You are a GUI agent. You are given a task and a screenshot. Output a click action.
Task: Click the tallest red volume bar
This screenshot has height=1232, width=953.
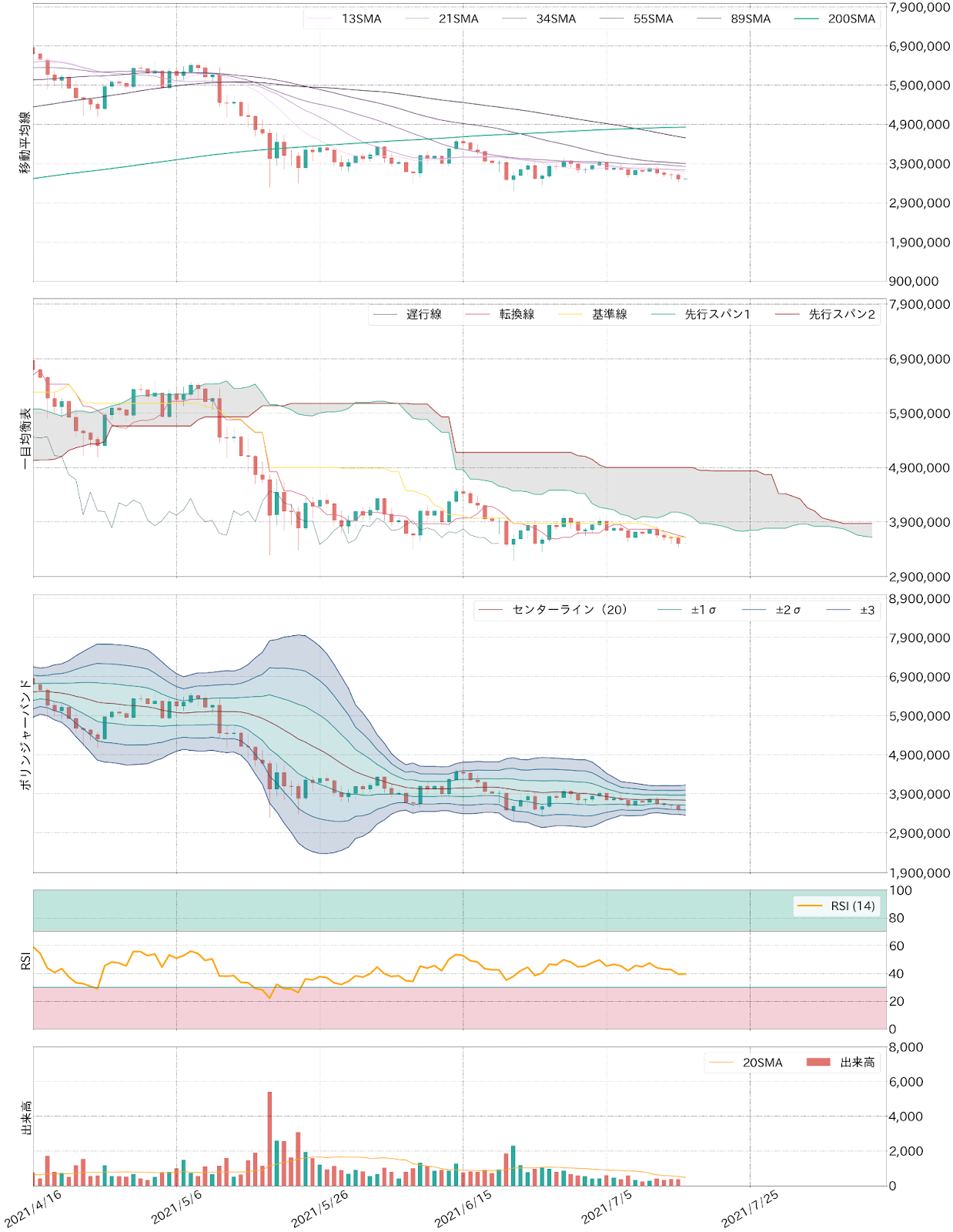269,1138
